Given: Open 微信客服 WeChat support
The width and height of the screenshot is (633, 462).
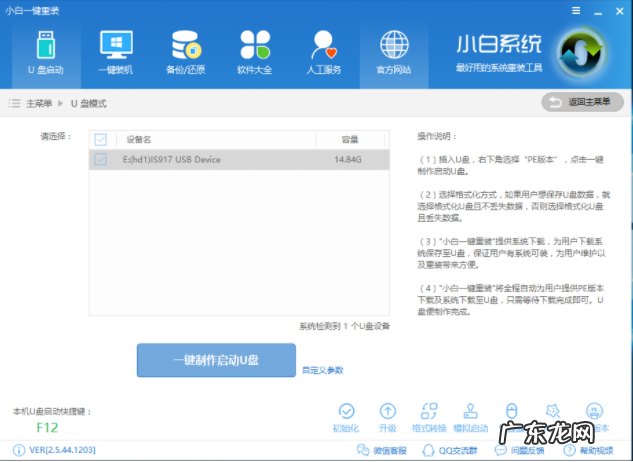Looking at the screenshot, I should tap(381, 450).
